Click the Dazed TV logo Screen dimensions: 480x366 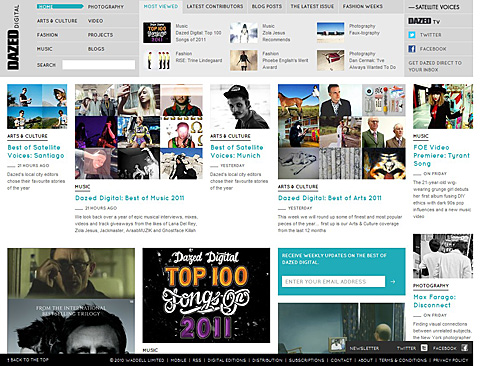[424, 21]
